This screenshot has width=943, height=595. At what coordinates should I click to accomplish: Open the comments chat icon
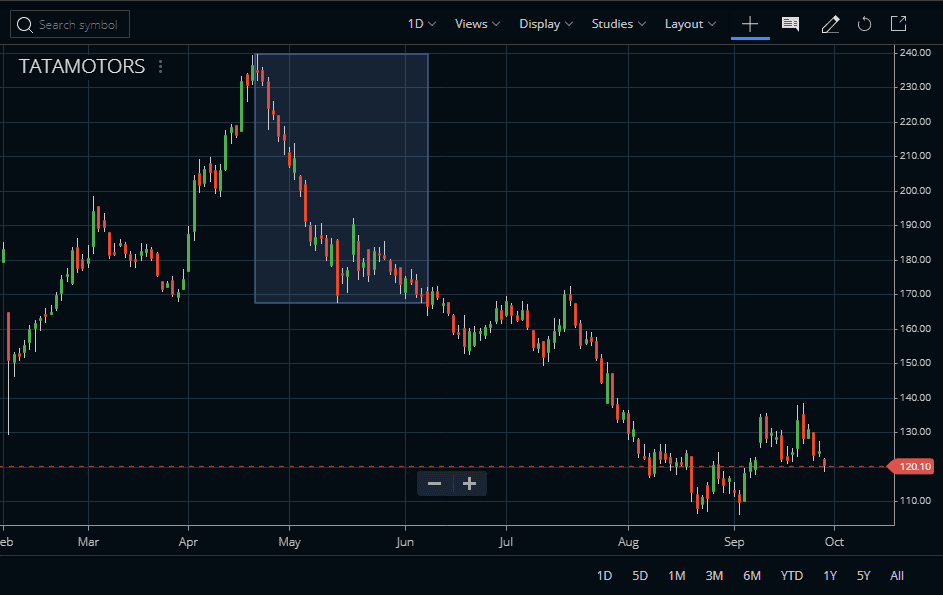pyautogui.click(x=790, y=24)
